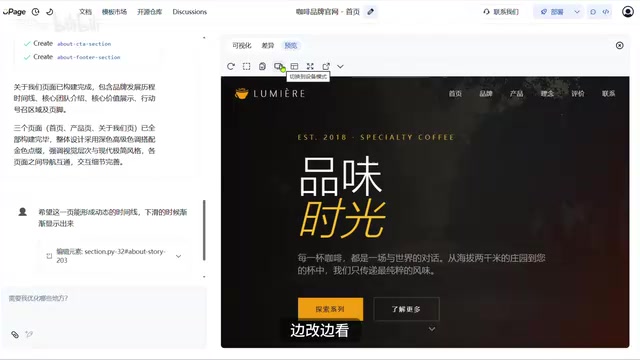Refresh the preview
The image size is (640, 360).
click(231, 66)
